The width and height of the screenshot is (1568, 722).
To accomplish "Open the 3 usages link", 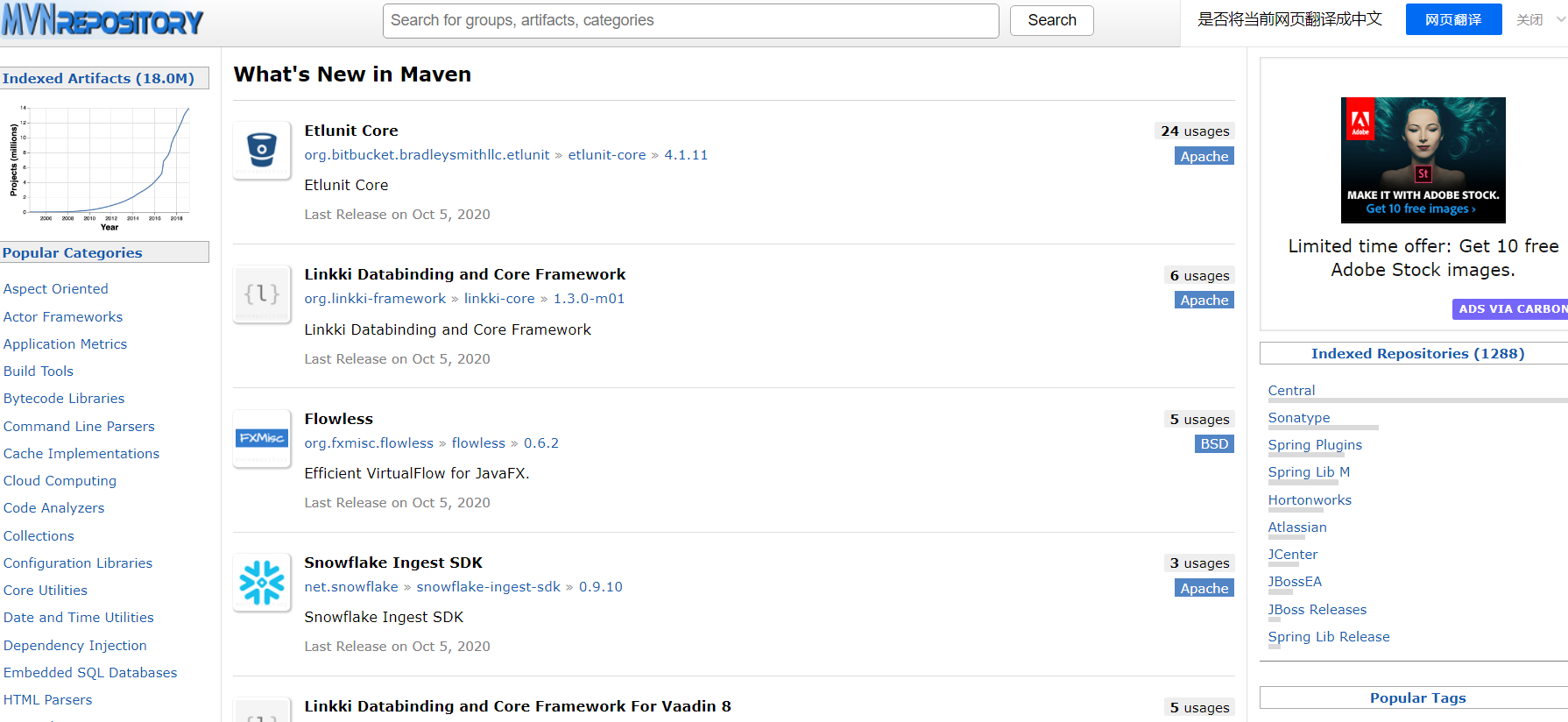I will coord(1199,563).
